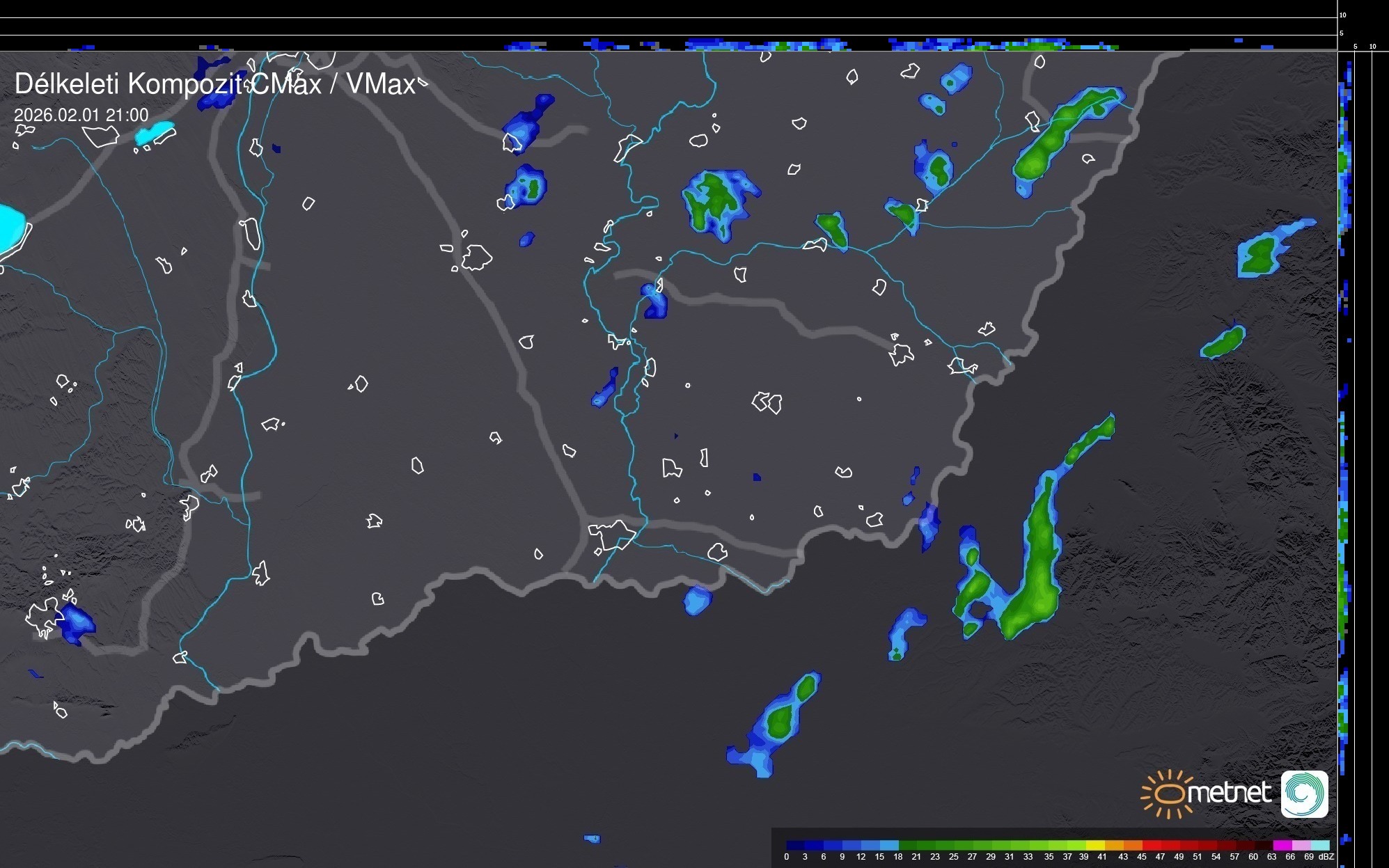Image resolution: width=1389 pixels, height=868 pixels.
Task: Click the 10 label in the top vertical-profile scale
Action: 1342,15
